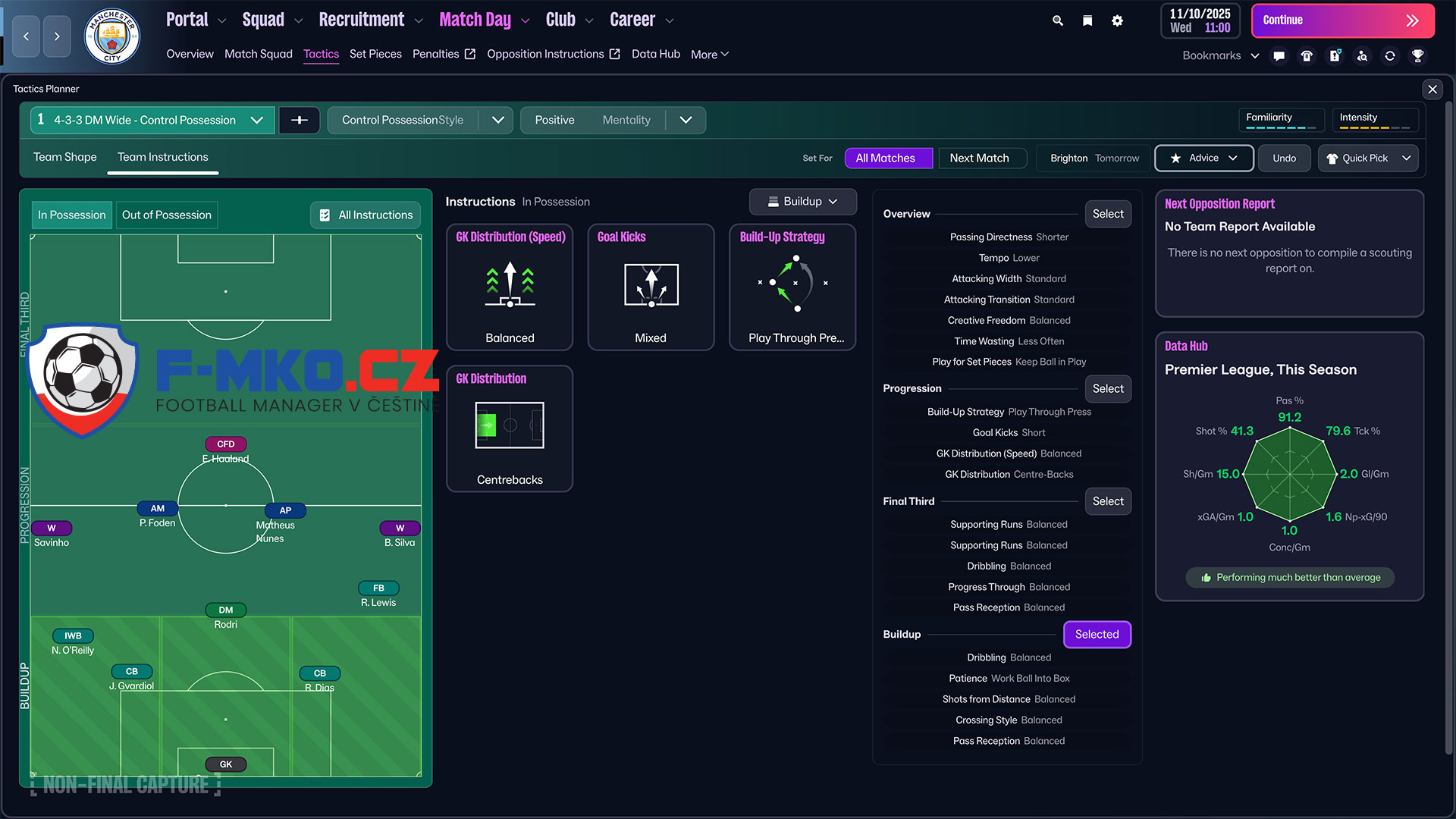Toggle the All Instructions checkbox

pyautogui.click(x=325, y=215)
